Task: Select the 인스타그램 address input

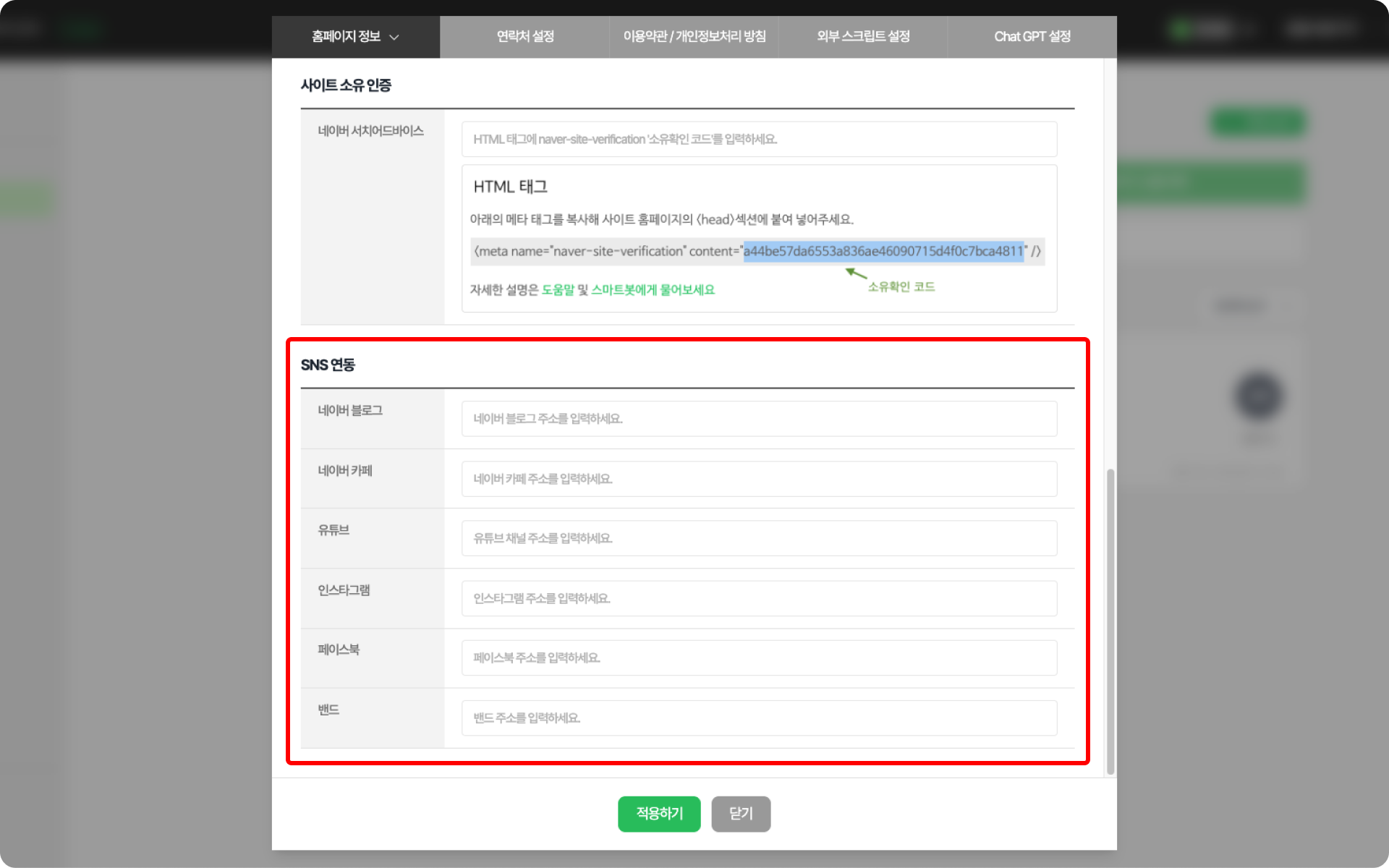Action: [759, 598]
